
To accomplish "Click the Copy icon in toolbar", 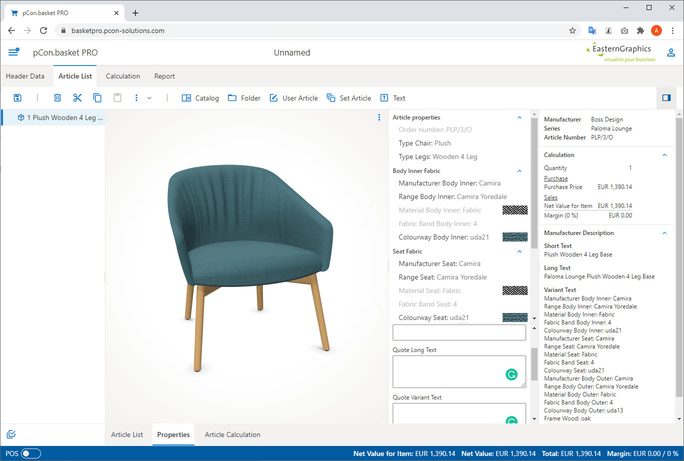I will 97,98.
